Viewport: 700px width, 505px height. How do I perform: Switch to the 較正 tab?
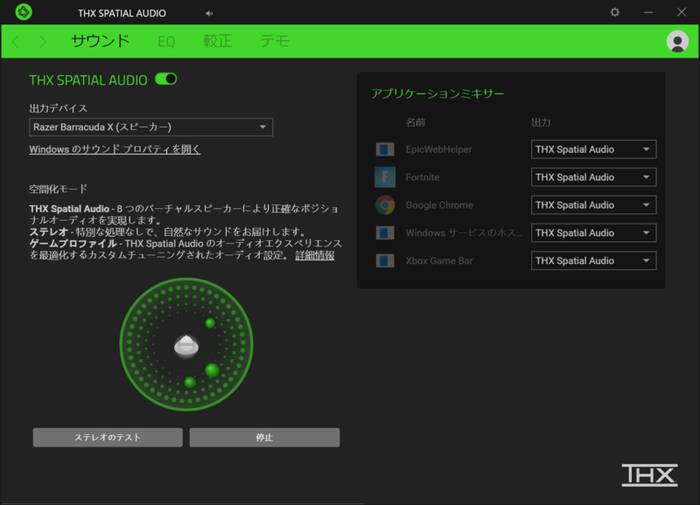[x=217, y=41]
